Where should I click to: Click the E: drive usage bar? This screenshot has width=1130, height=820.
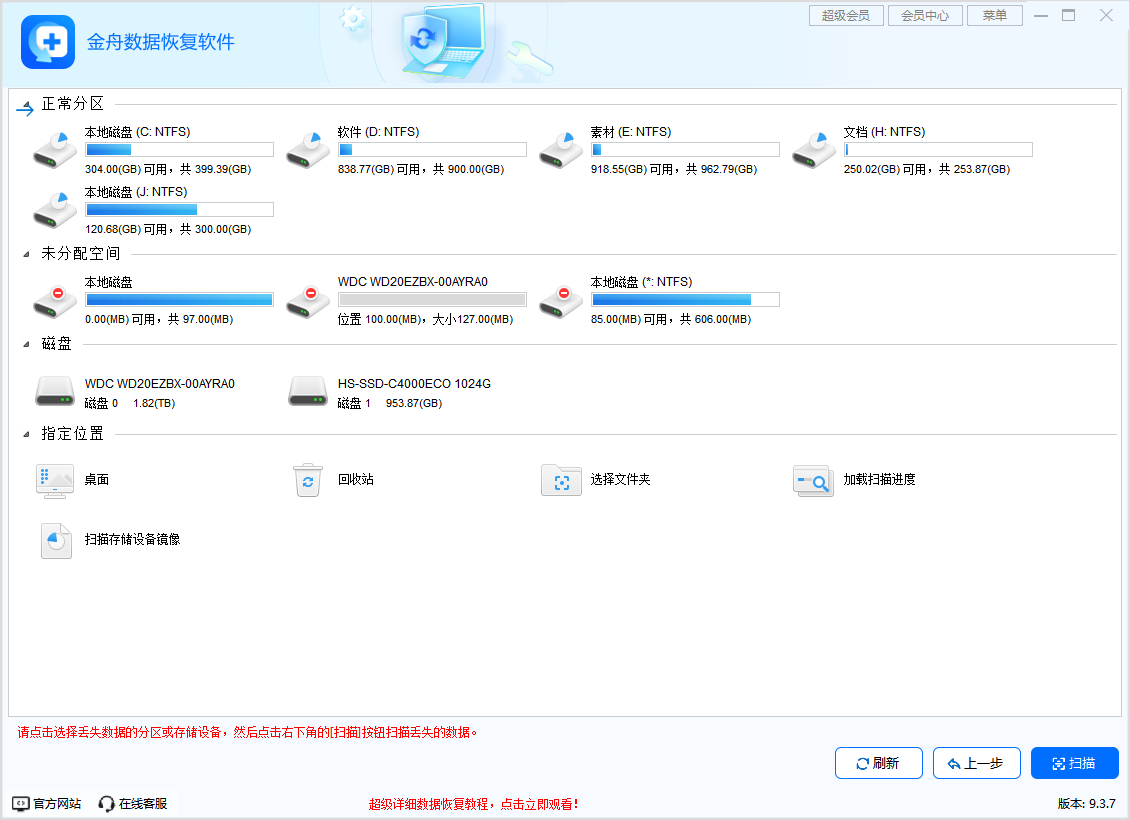[x=685, y=150]
